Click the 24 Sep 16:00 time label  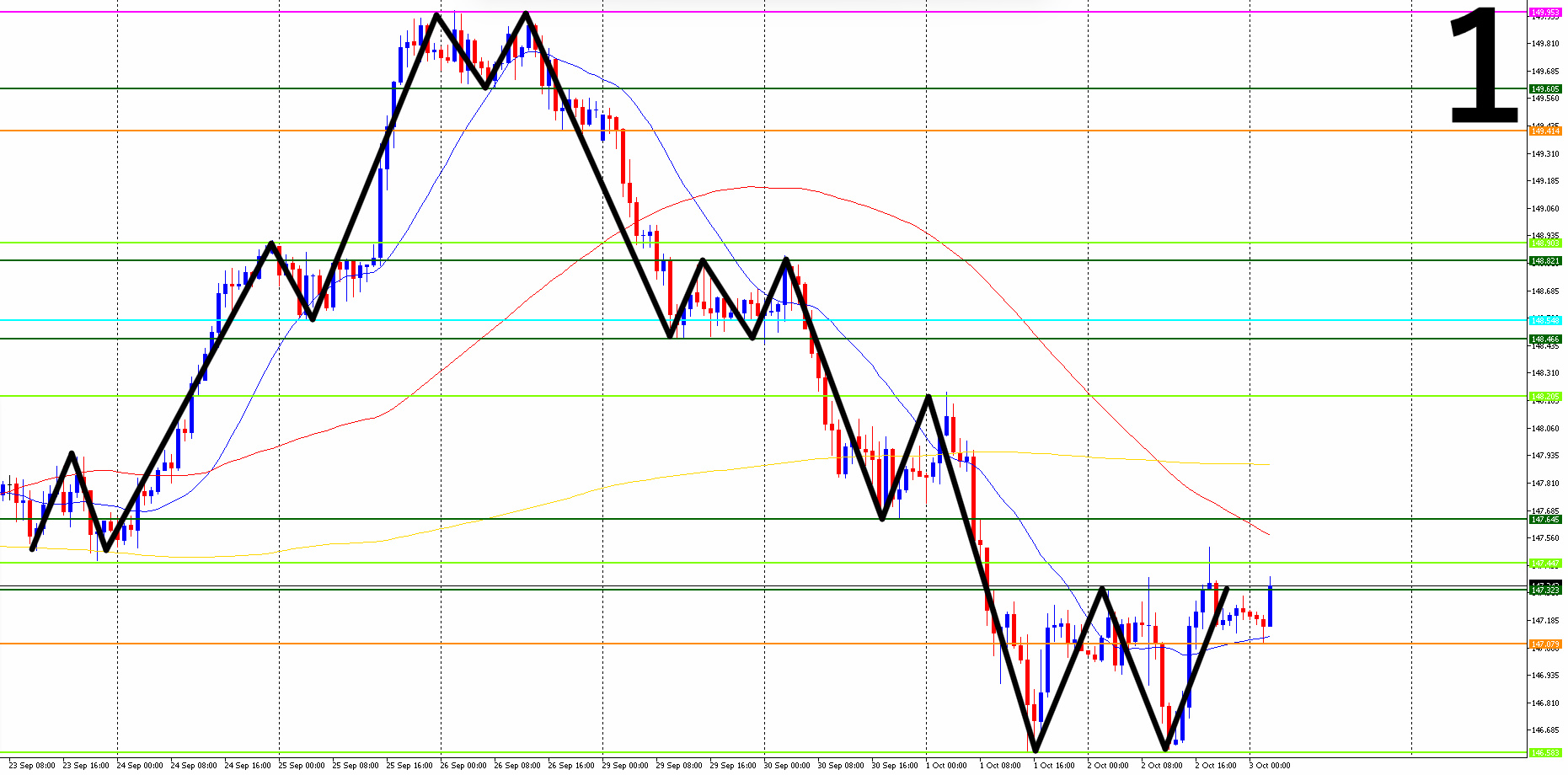(248, 766)
